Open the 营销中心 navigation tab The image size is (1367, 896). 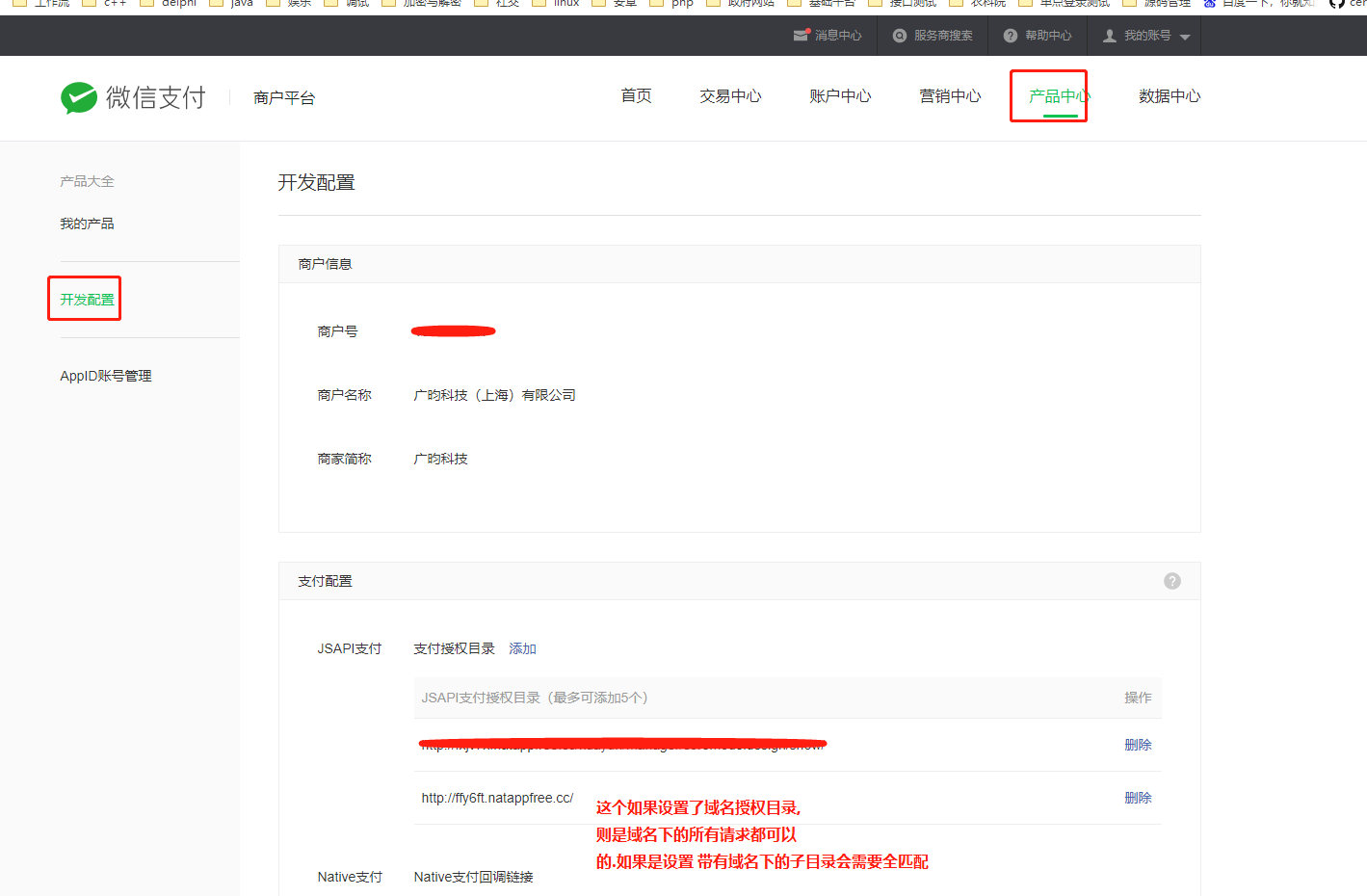coord(950,96)
